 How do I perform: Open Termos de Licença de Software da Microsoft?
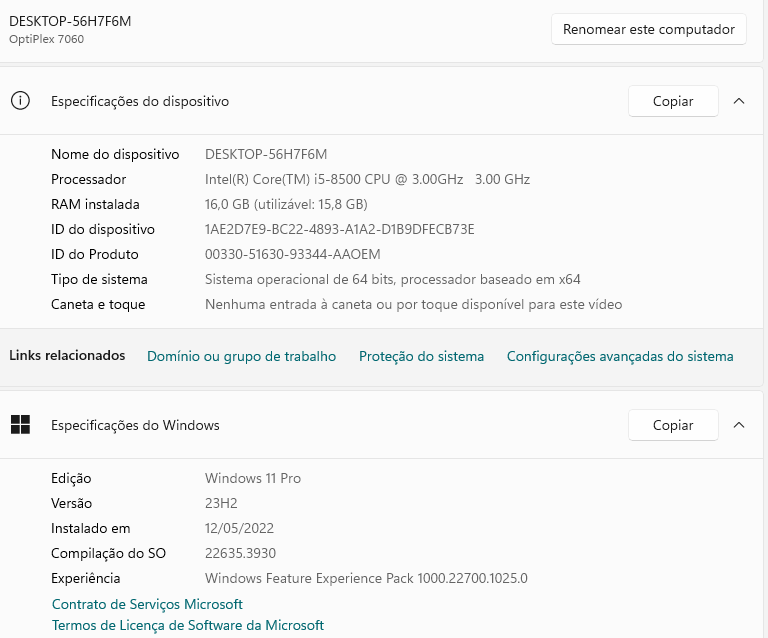click(188, 625)
